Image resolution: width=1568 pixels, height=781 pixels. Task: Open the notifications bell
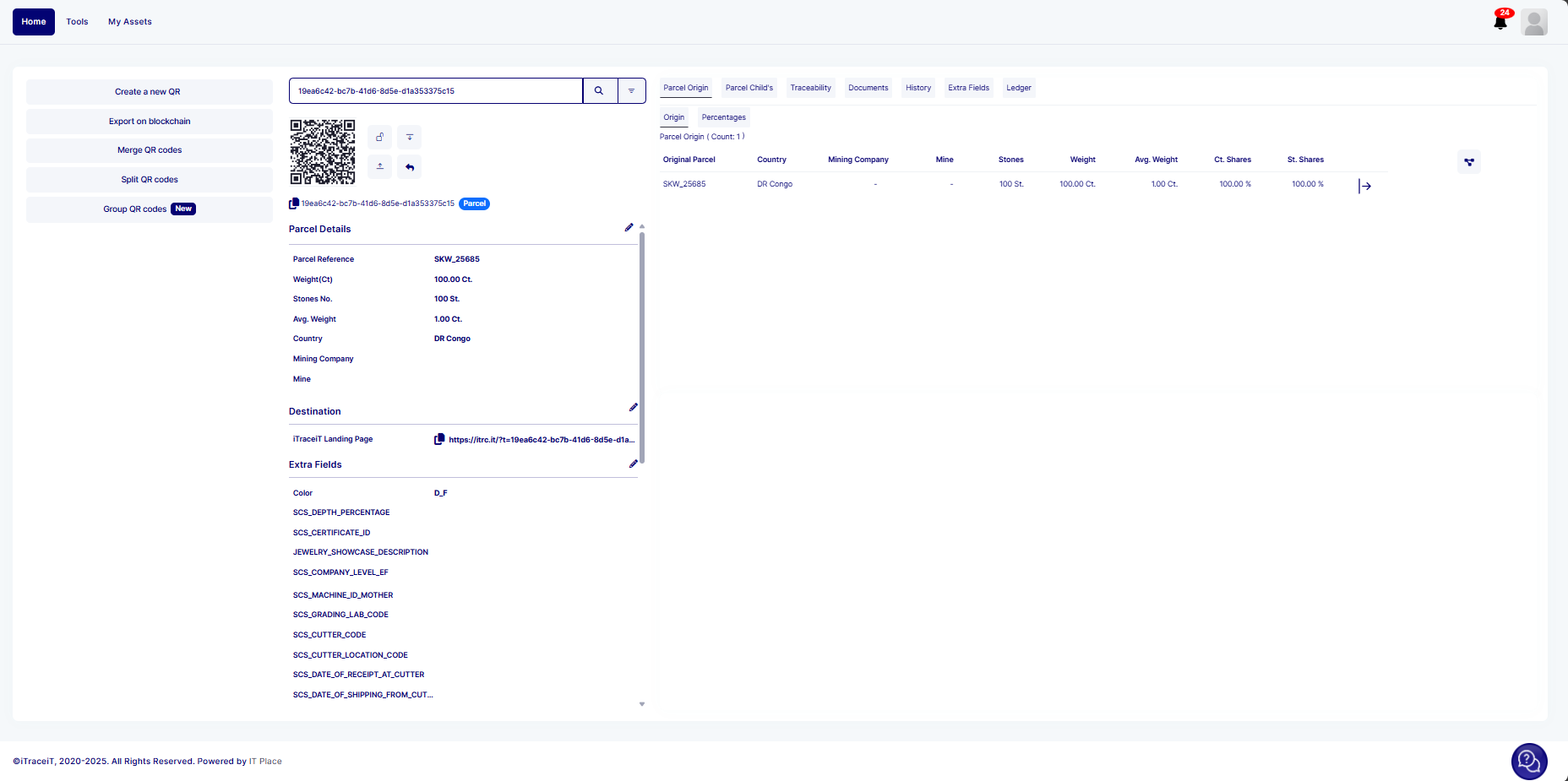tap(1500, 22)
